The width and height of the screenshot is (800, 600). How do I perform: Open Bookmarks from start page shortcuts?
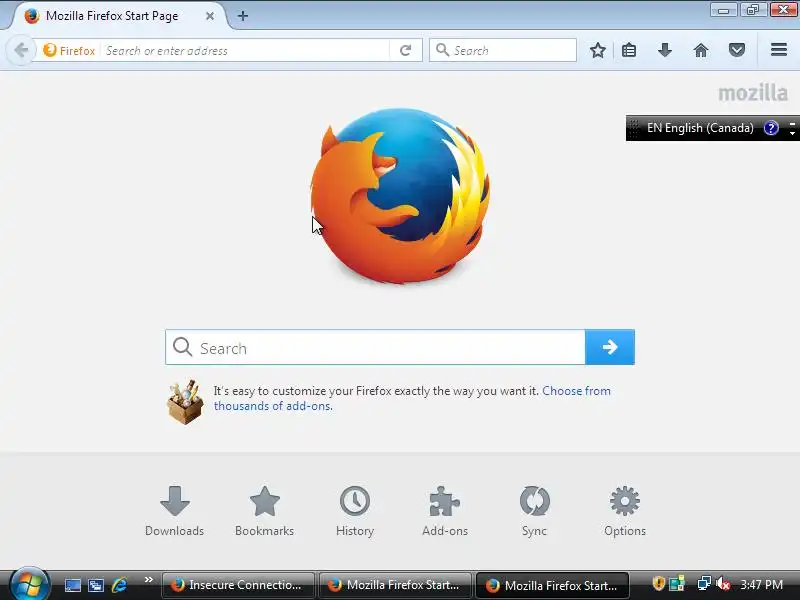[x=264, y=511]
